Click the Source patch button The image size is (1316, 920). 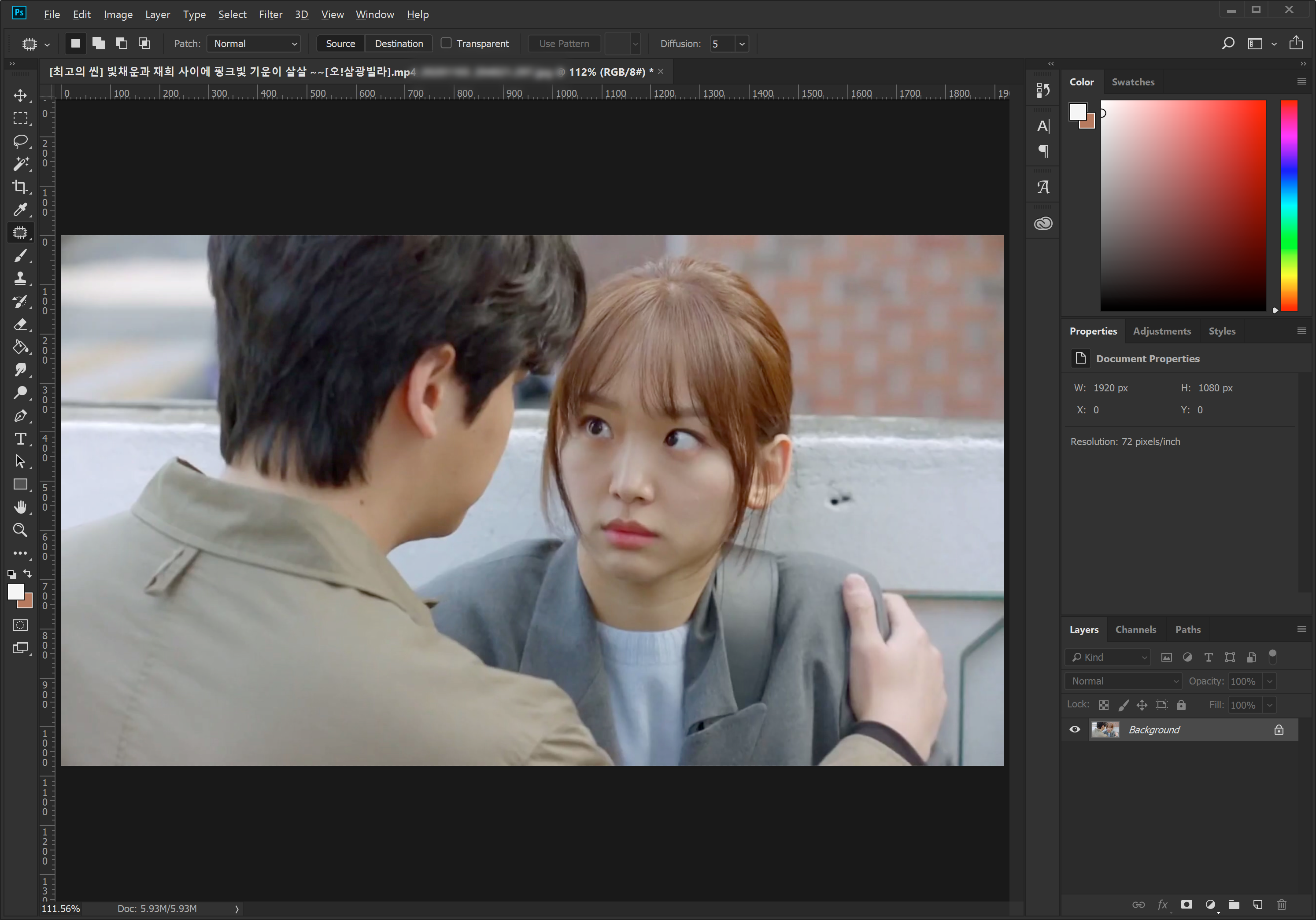[340, 44]
